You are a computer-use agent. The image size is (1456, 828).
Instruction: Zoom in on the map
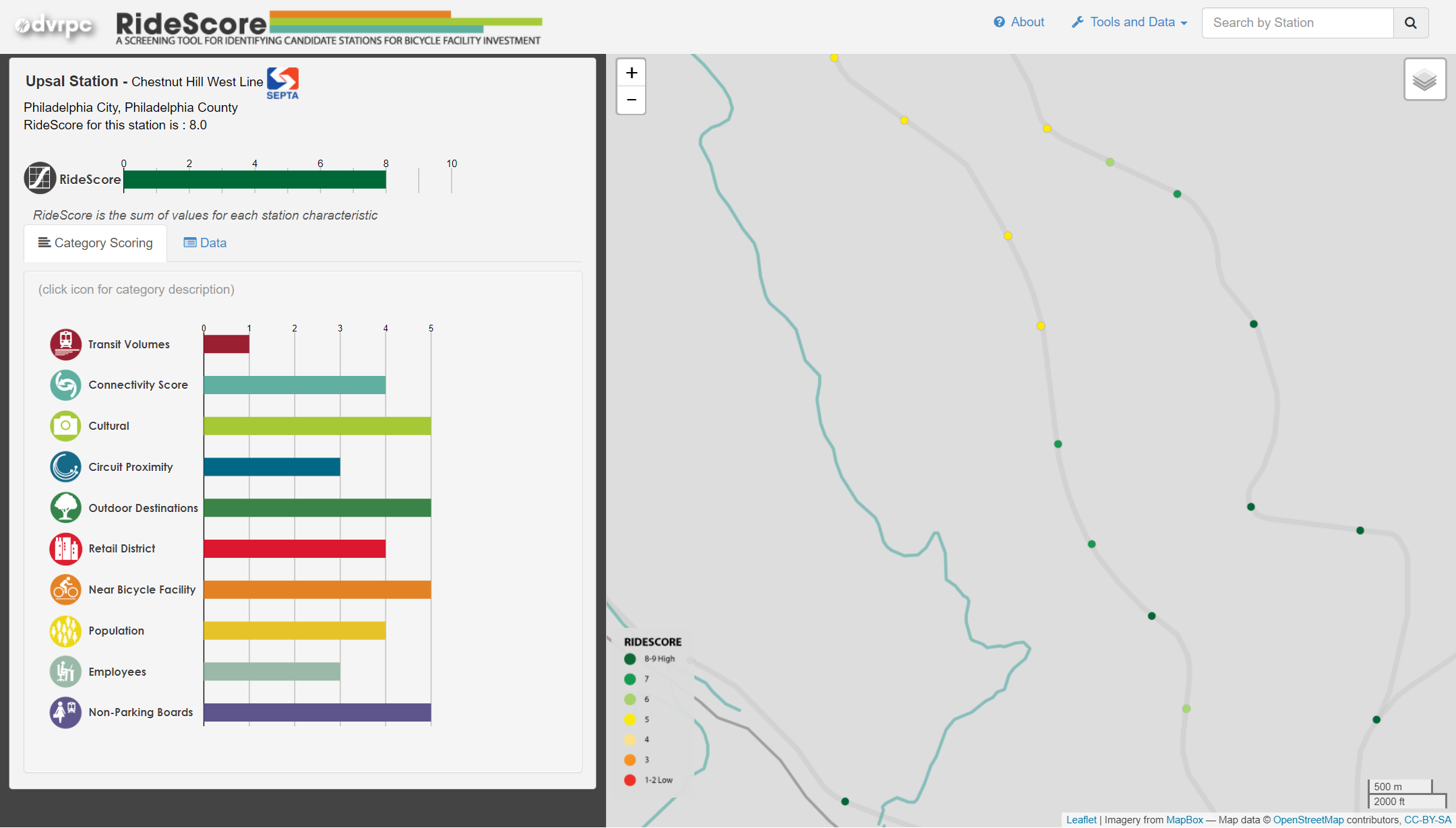click(x=631, y=73)
